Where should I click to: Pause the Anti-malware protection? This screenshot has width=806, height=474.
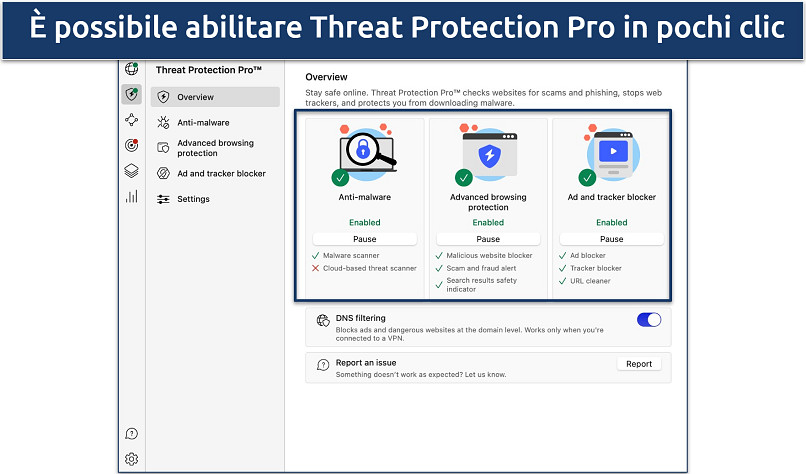point(364,239)
